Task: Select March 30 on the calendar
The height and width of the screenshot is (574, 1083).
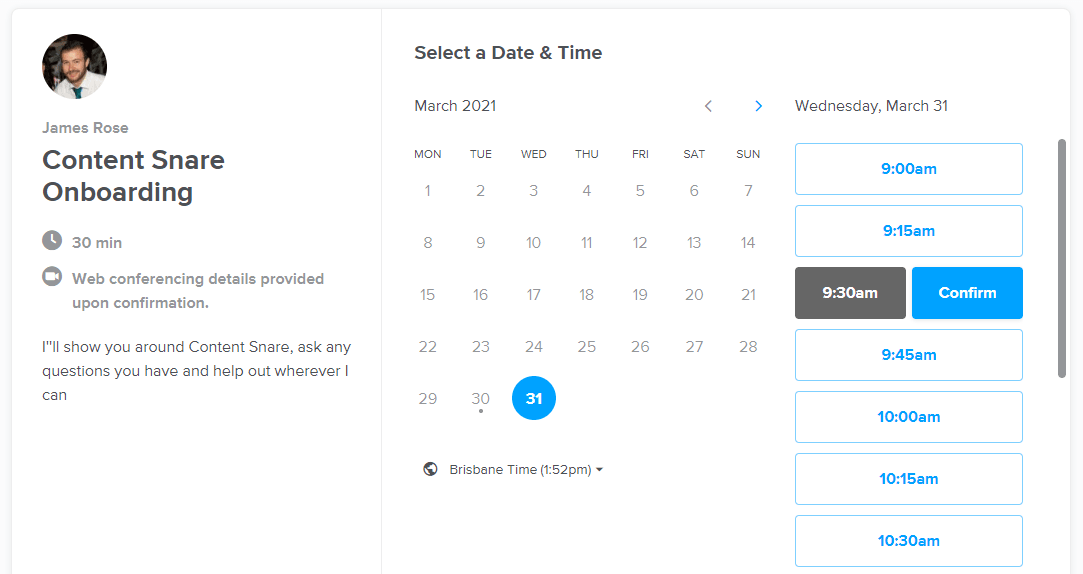Action: click(x=481, y=398)
